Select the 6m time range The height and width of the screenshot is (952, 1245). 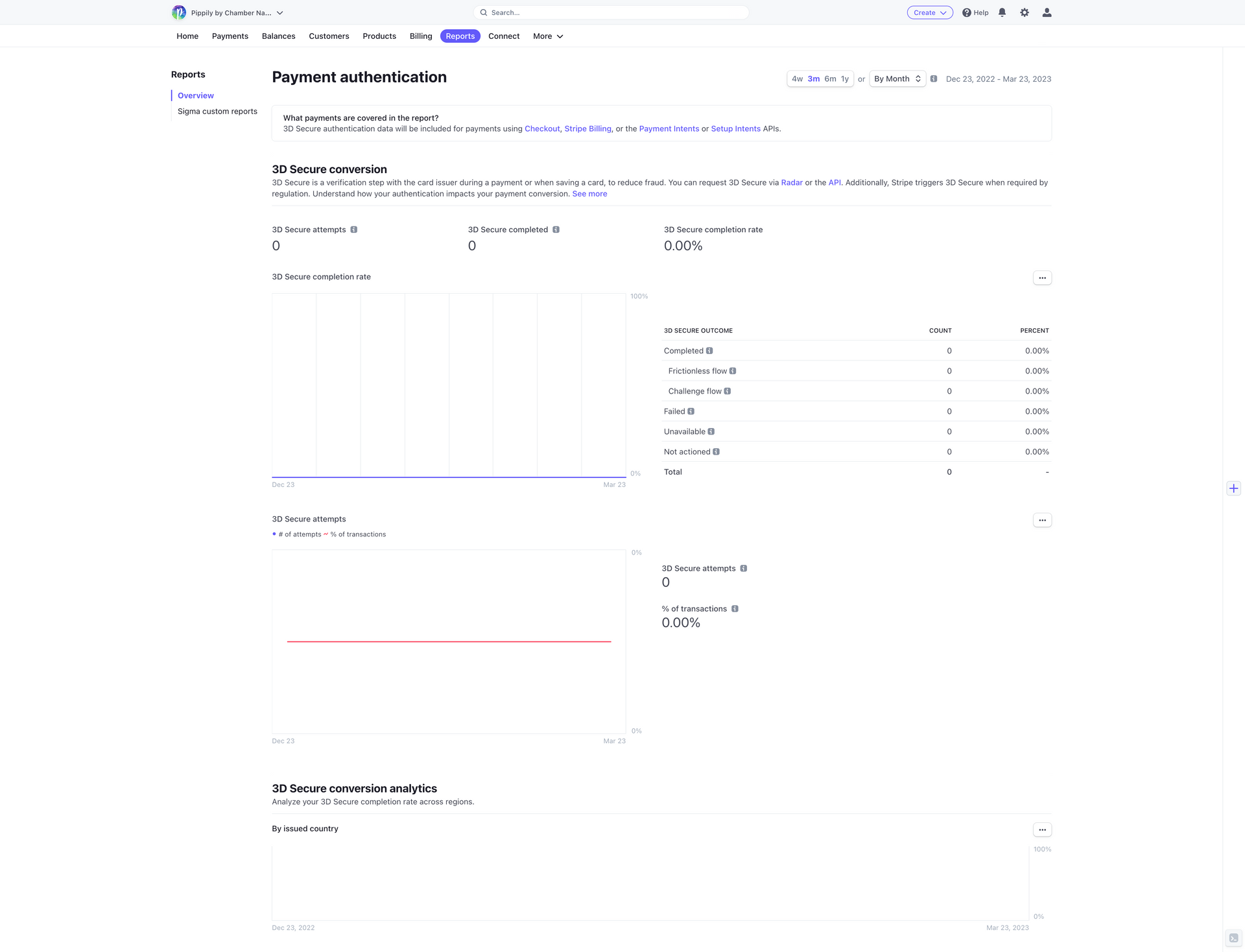(831, 78)
